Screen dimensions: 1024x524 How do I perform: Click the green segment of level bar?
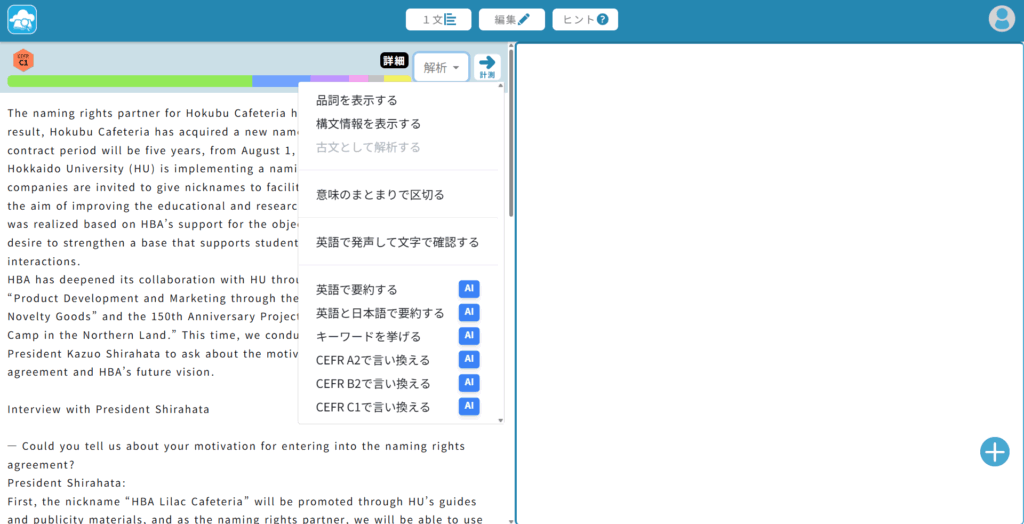coord(130,81)
